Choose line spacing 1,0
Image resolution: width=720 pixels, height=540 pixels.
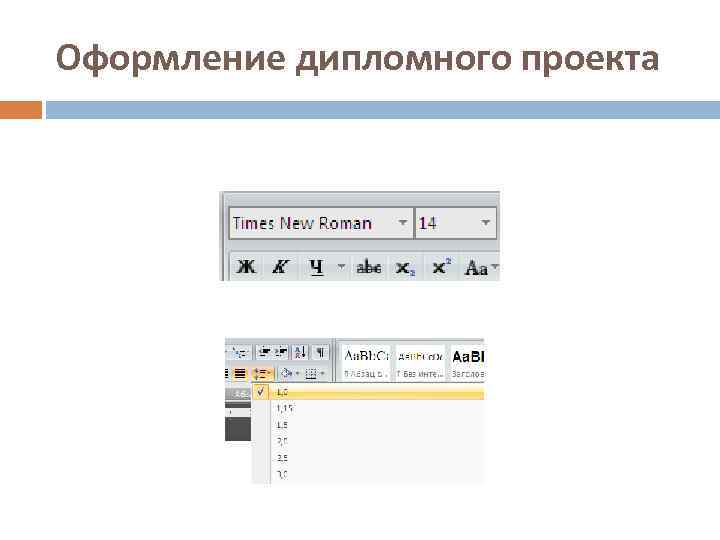(368, 392)
